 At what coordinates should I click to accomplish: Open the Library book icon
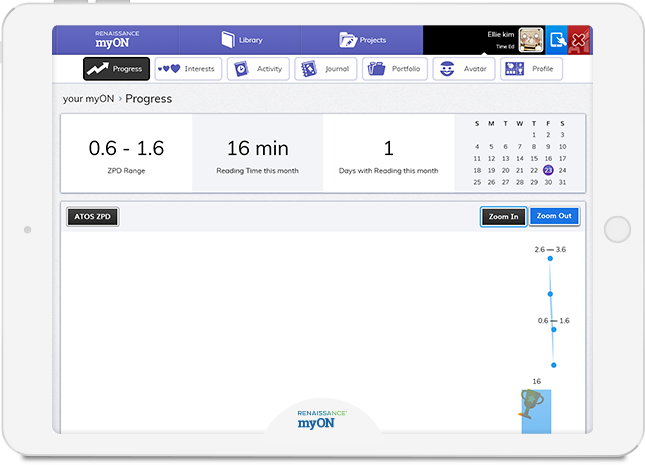(x=227, y=40)
